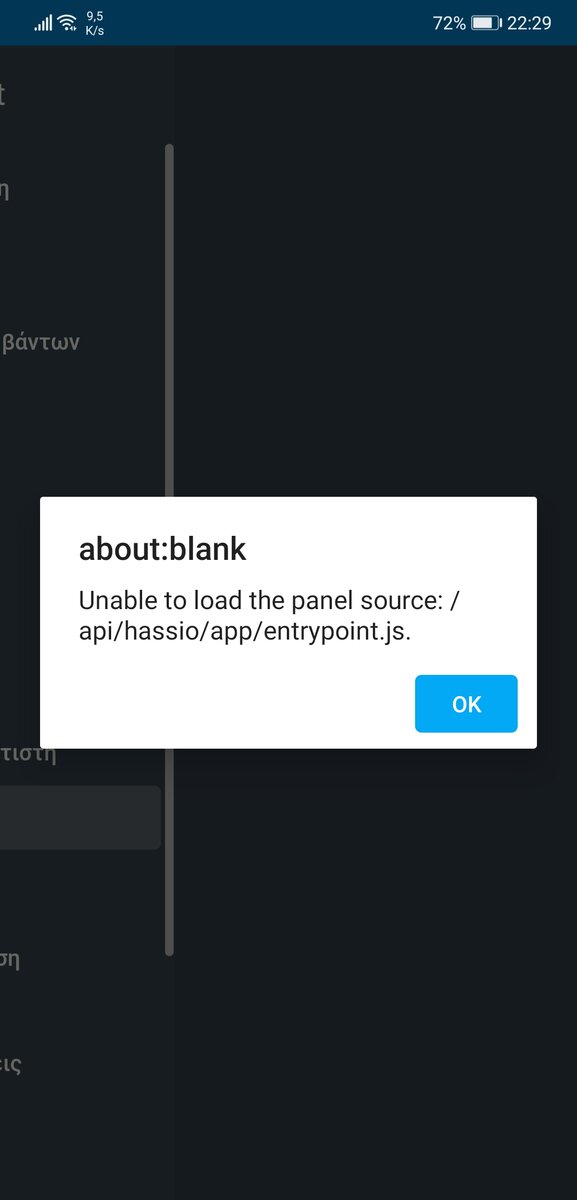Tap the dimmed area above the dialog

(x=375, y=270)
